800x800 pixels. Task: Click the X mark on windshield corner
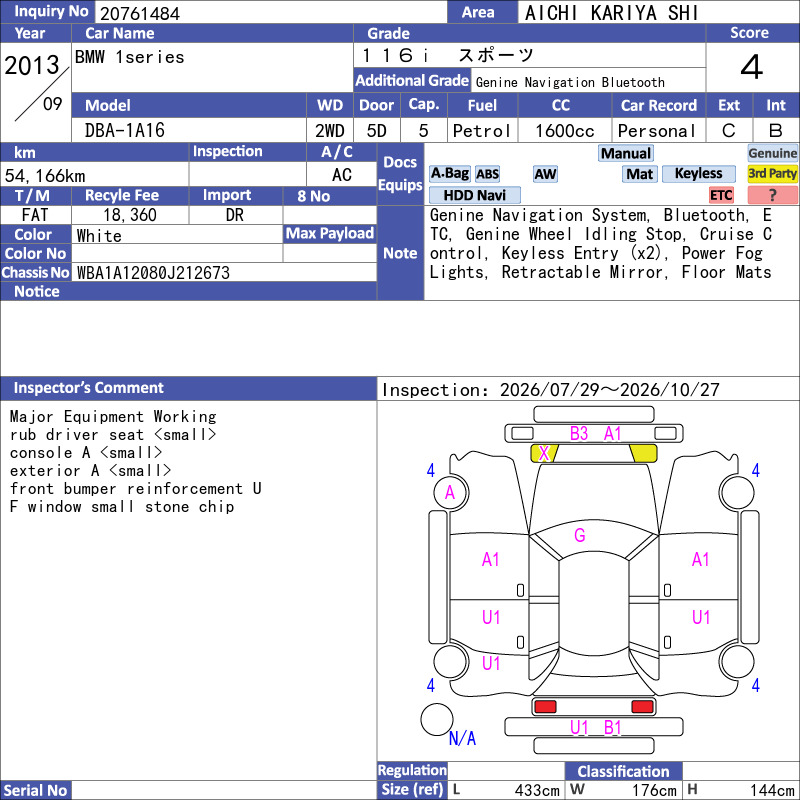tap(544, 453)
